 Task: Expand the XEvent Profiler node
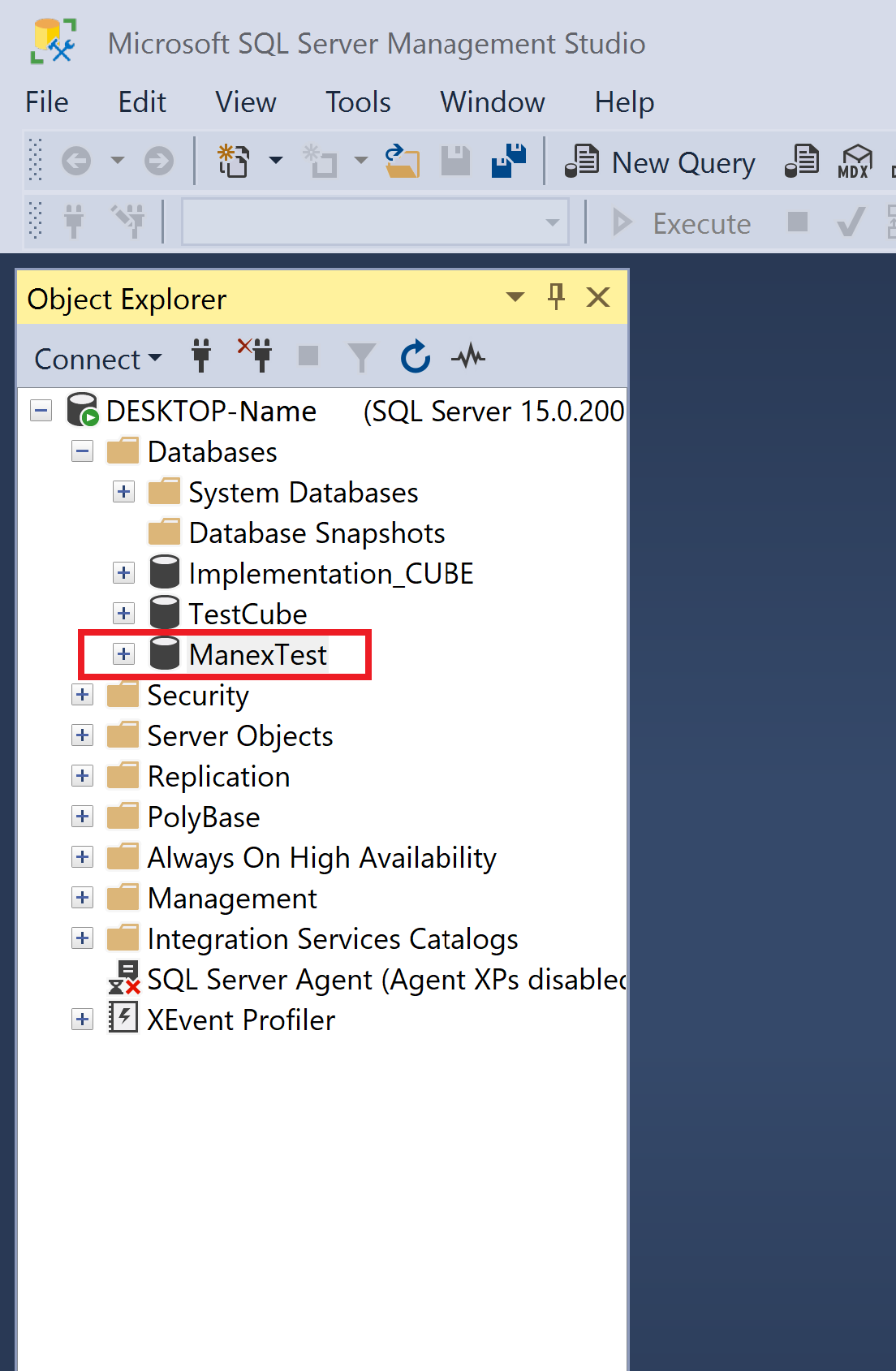(x=82, y=1020)
